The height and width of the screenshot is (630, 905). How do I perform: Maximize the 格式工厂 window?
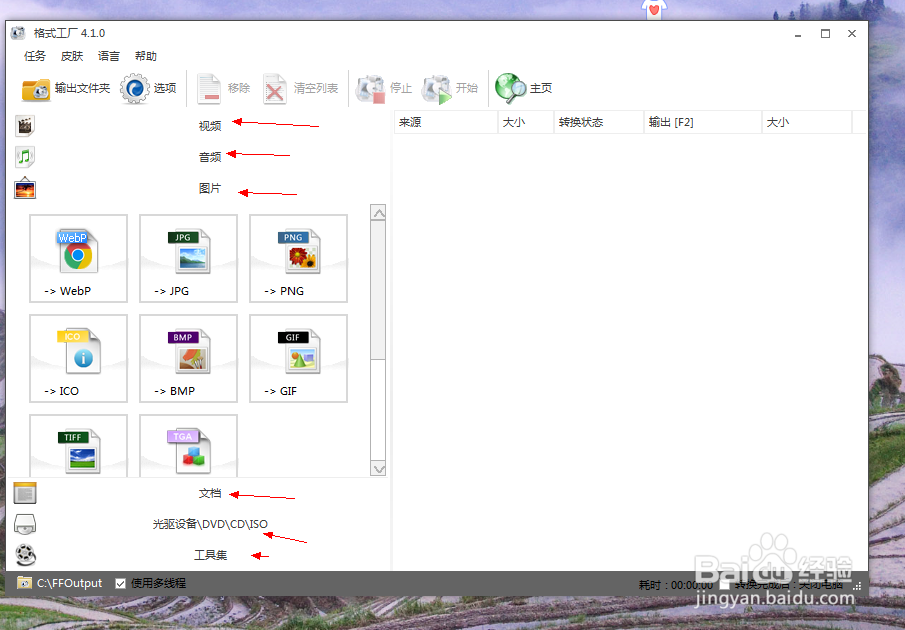click(x=825, y=33)
